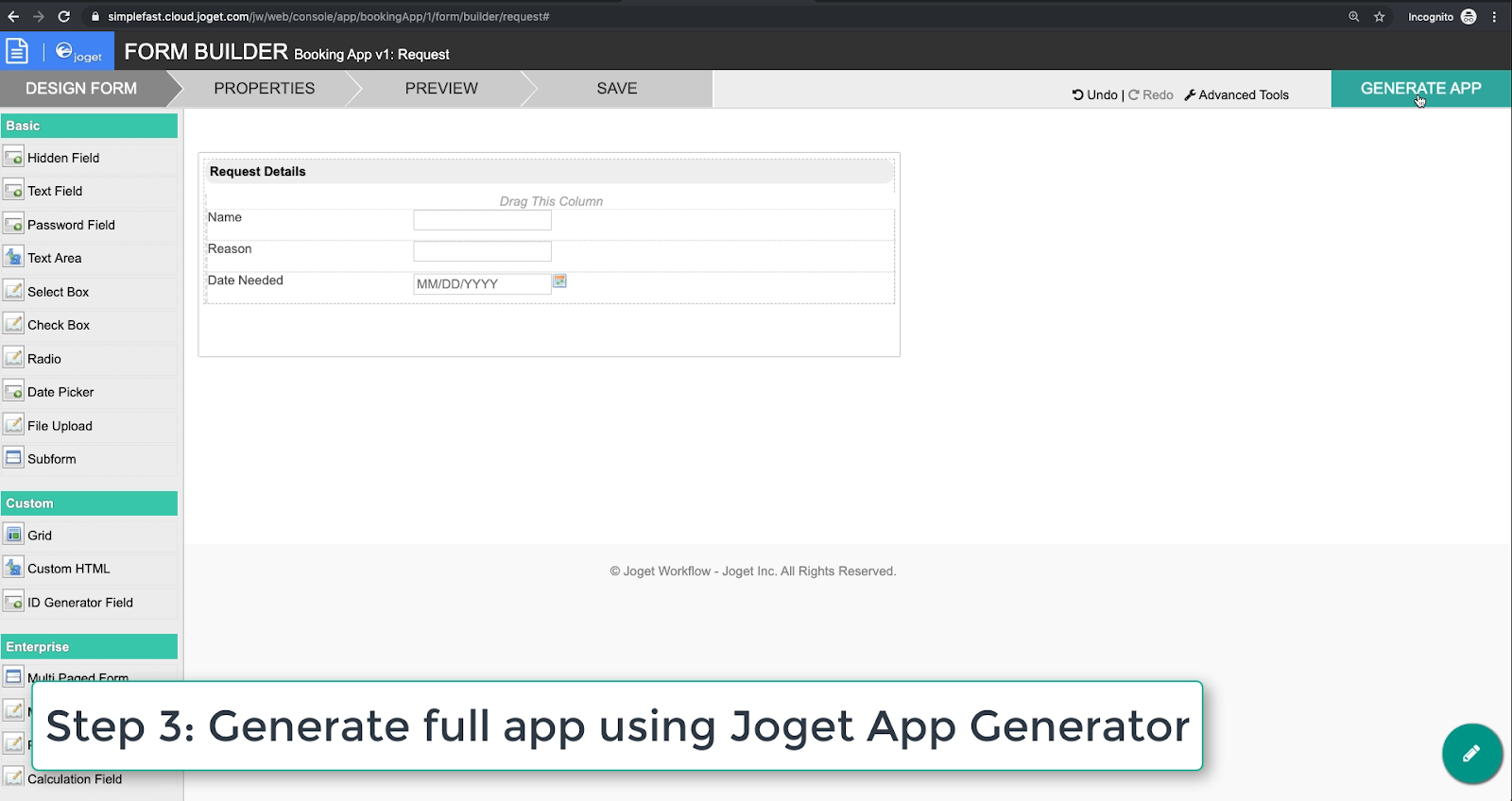Image resolution: width=1512 pixels, height=801 pixels.
Task: Open the Chrome three-dot menu
Action: coord(1494,16)
